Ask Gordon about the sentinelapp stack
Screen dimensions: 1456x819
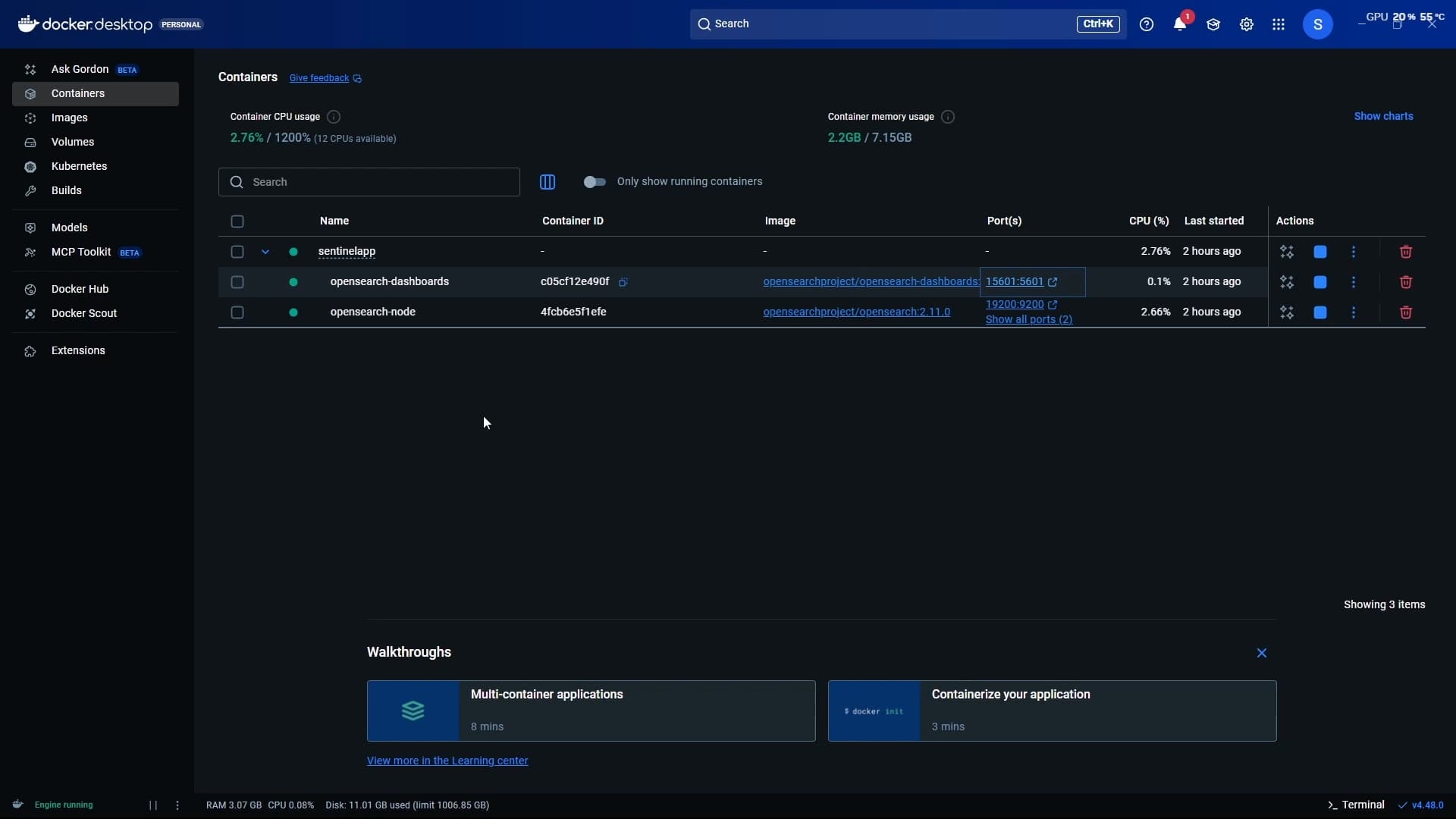point(1287,252)
